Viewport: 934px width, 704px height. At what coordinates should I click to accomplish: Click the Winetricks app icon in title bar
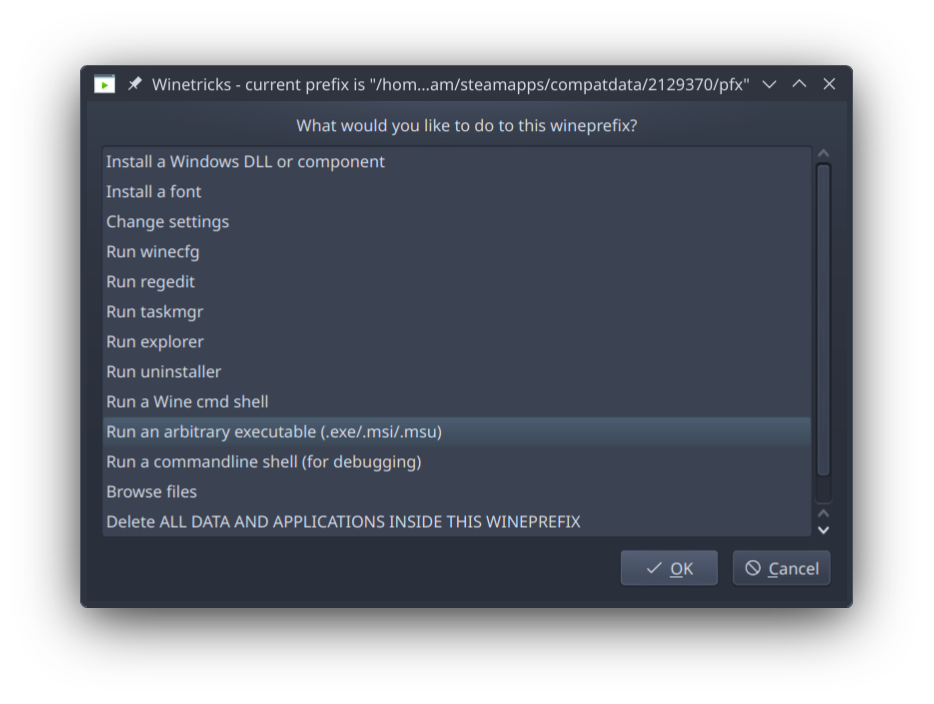[x=104, y=85]
